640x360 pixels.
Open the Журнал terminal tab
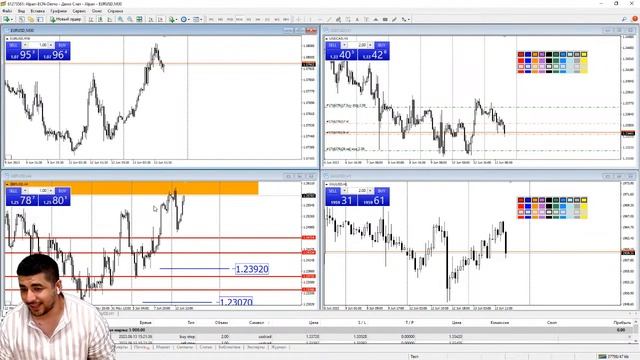point(279,347)
